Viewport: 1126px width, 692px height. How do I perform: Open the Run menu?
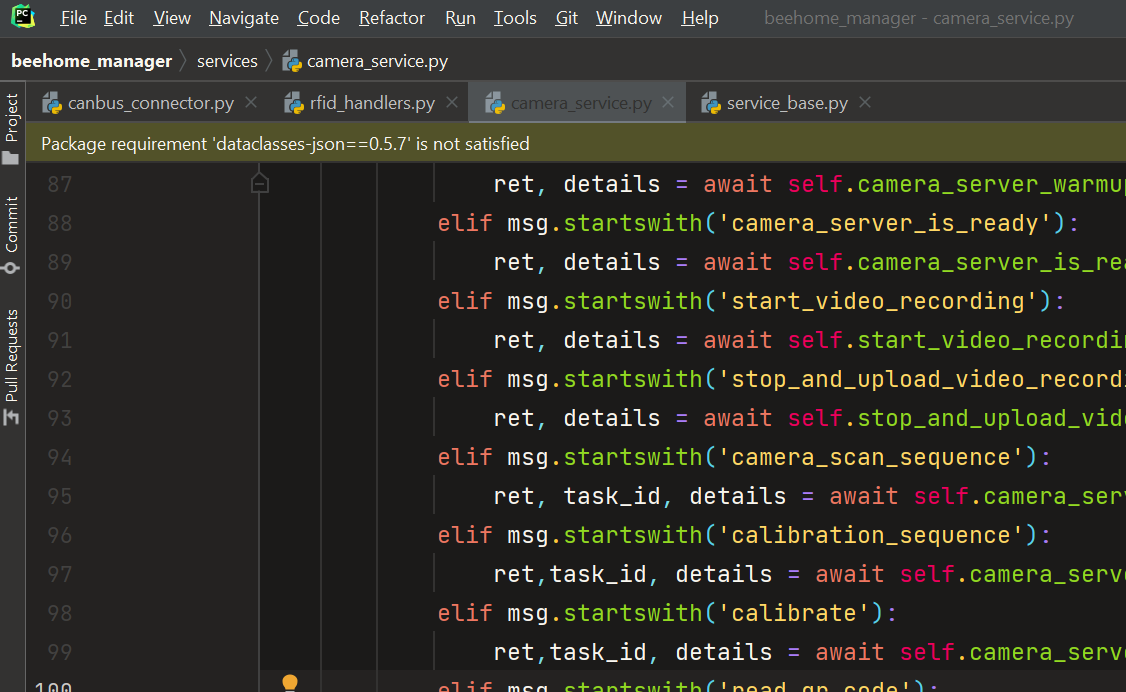click(460, 18)
